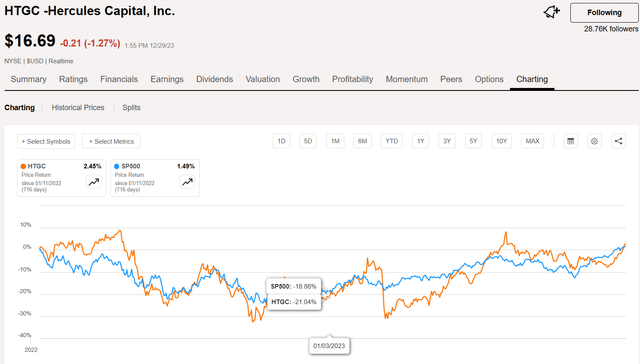Switch to the Summary tab
This screenshot has height=364, width=640.
(29, 79)
